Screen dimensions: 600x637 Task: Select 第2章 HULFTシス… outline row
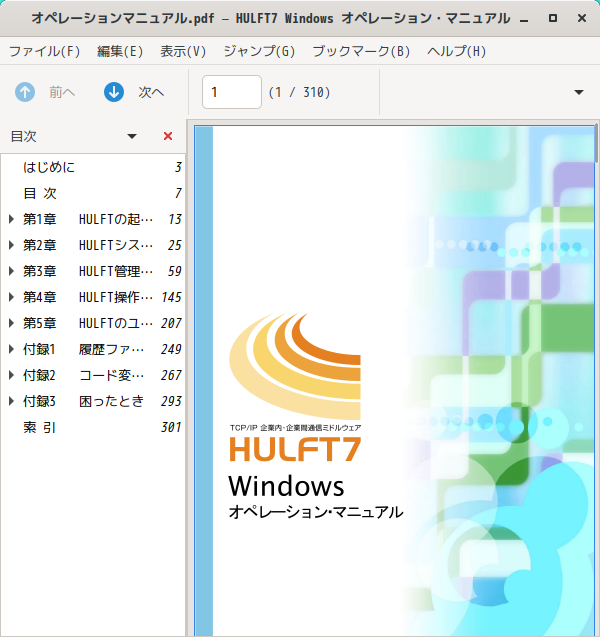(93, 245)
